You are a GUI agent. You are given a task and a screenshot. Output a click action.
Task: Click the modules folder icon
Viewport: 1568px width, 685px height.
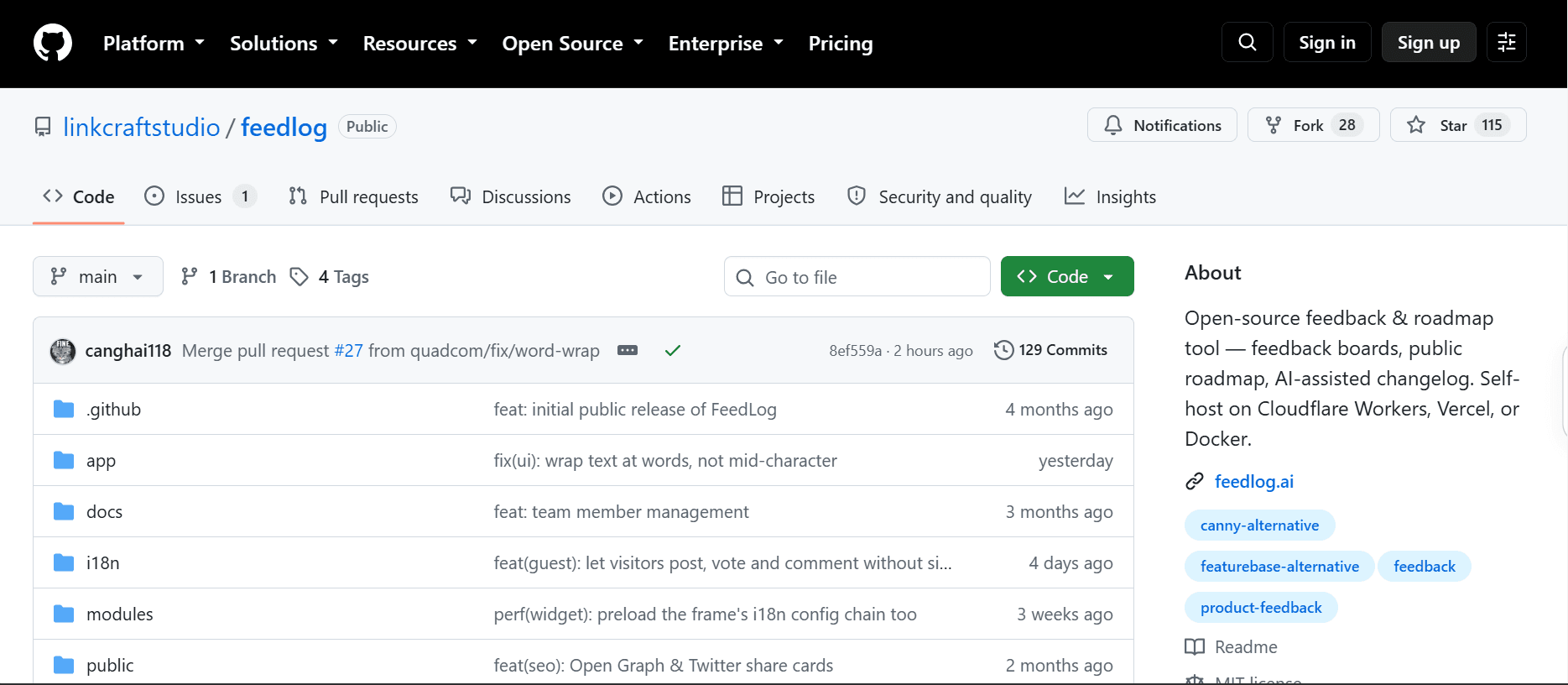[64, 614]
